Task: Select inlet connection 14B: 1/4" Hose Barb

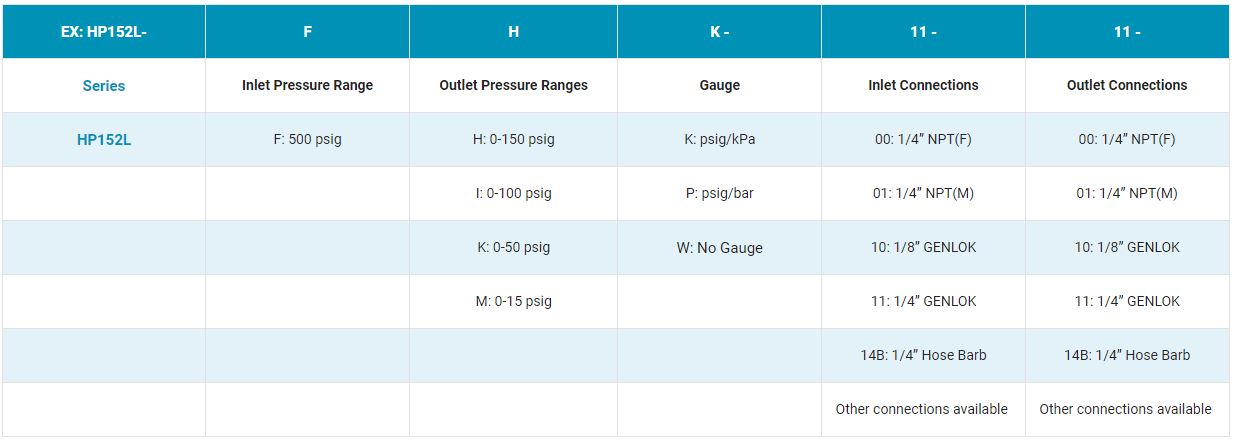Action: pyautogui.click(x=923, y=355)
